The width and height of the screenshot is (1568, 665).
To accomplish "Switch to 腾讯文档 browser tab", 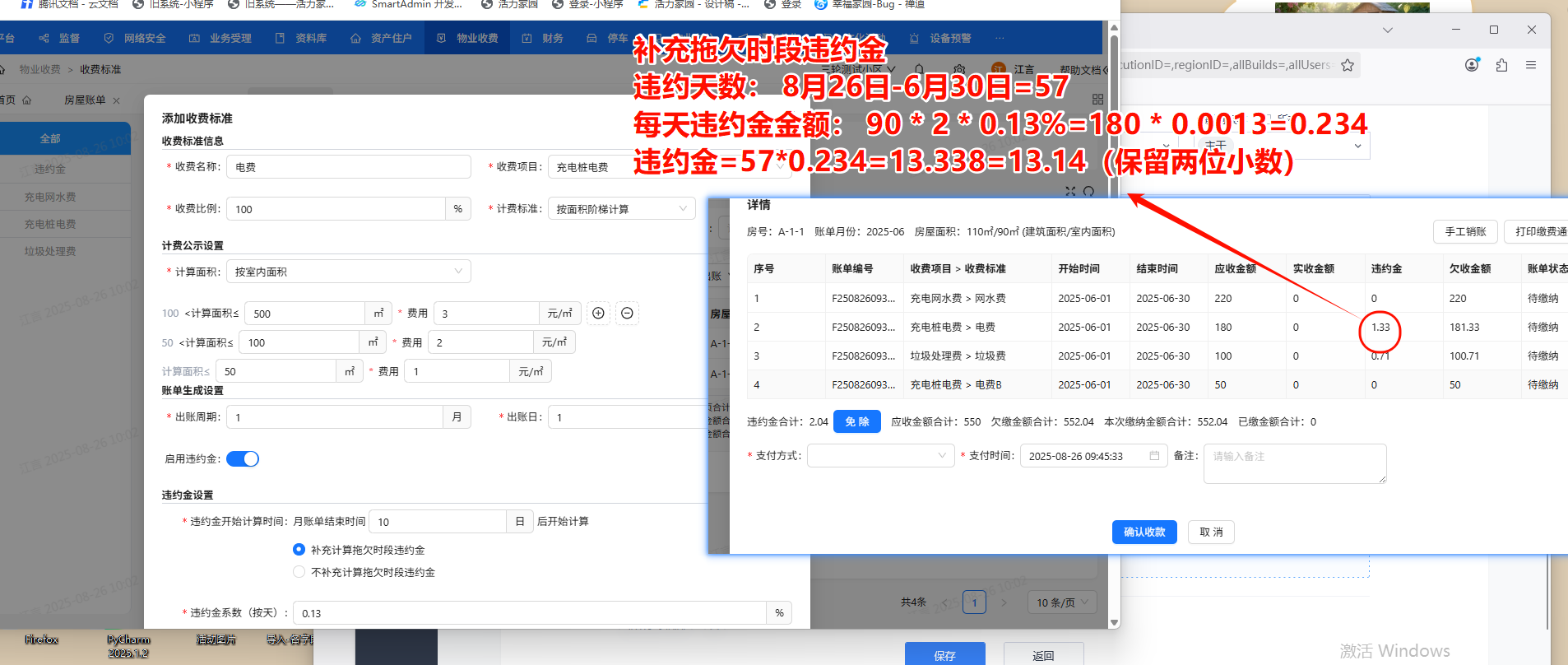I will pos(70,5).
